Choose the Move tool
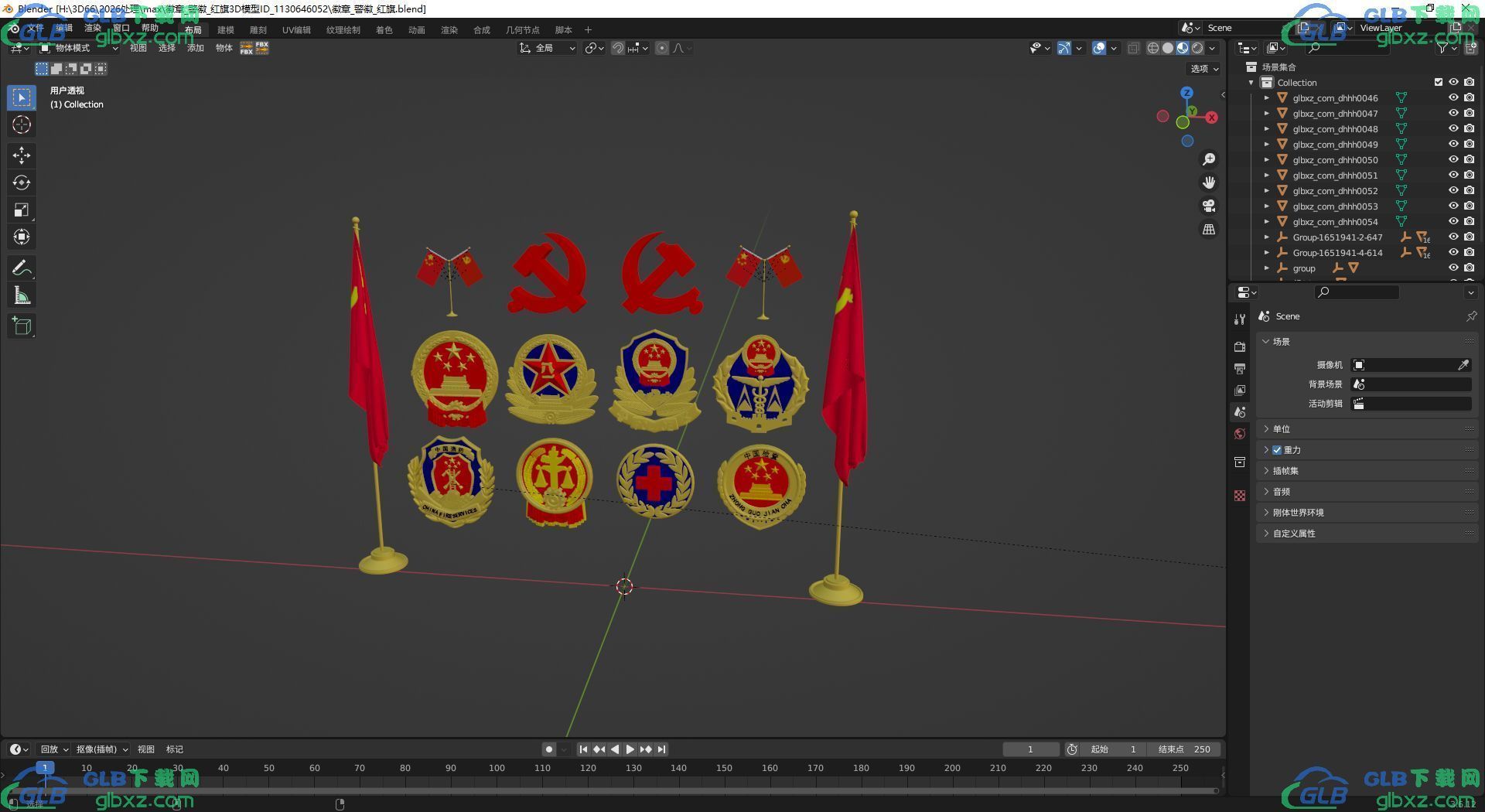Image resolution: width=1485 pixels, height=812 pixels. [22, 155]
